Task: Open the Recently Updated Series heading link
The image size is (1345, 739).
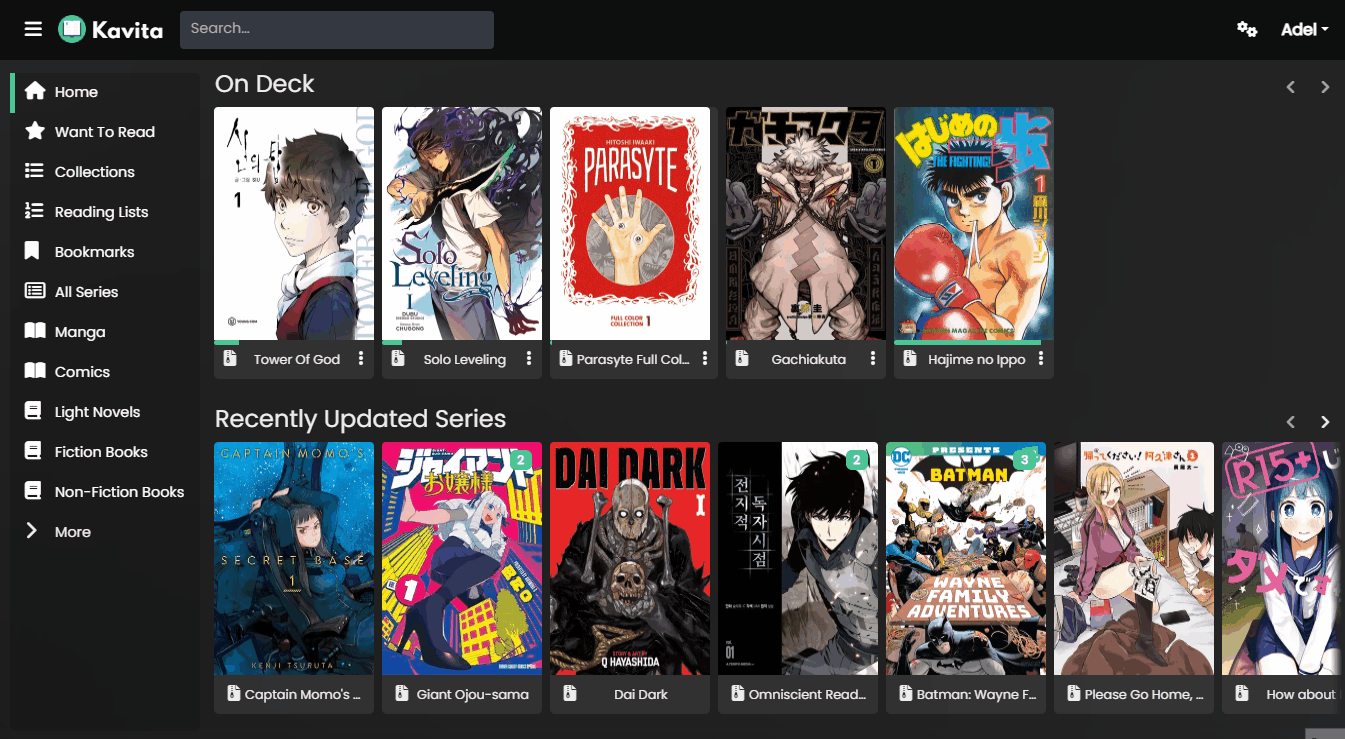Action: click(x=360, y=419)
